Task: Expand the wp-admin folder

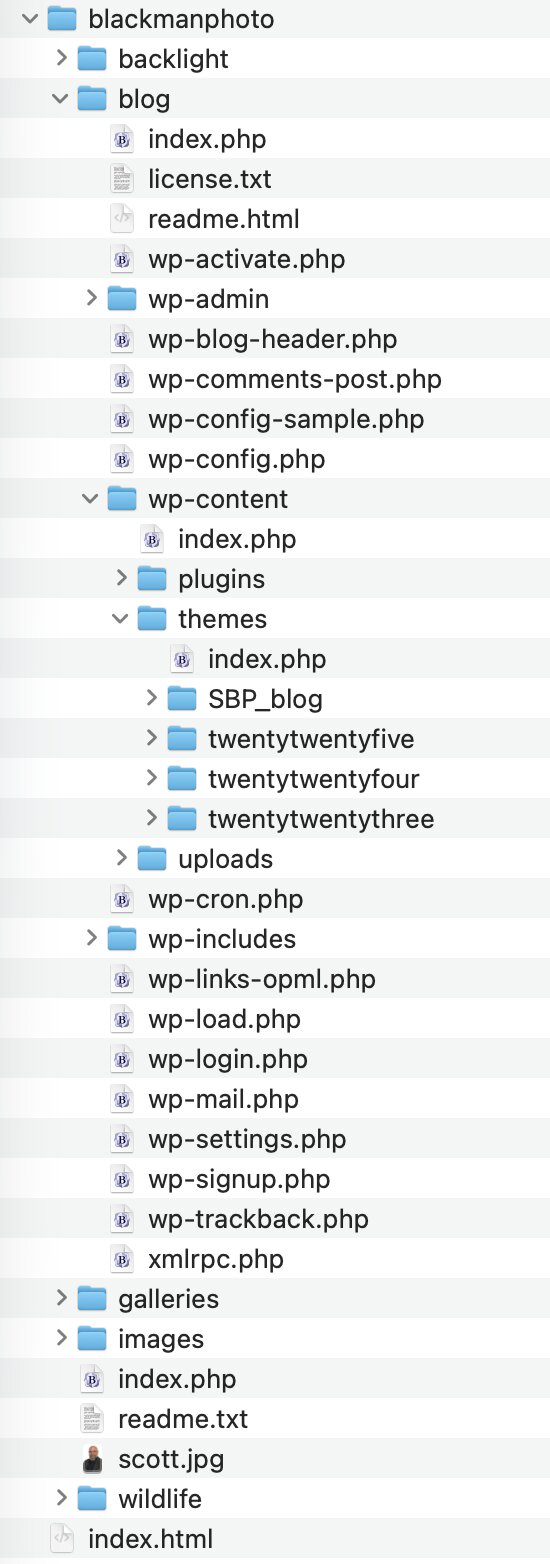Action: coord(91,299)
